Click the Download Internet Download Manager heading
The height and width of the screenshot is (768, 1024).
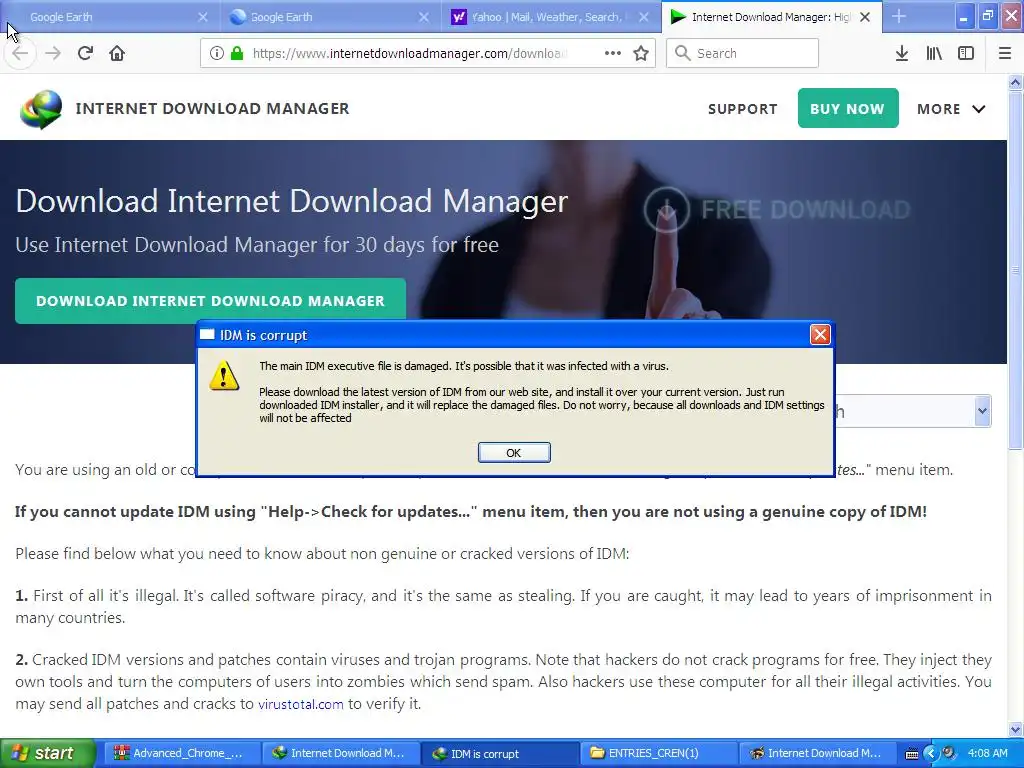pos(292,202)
